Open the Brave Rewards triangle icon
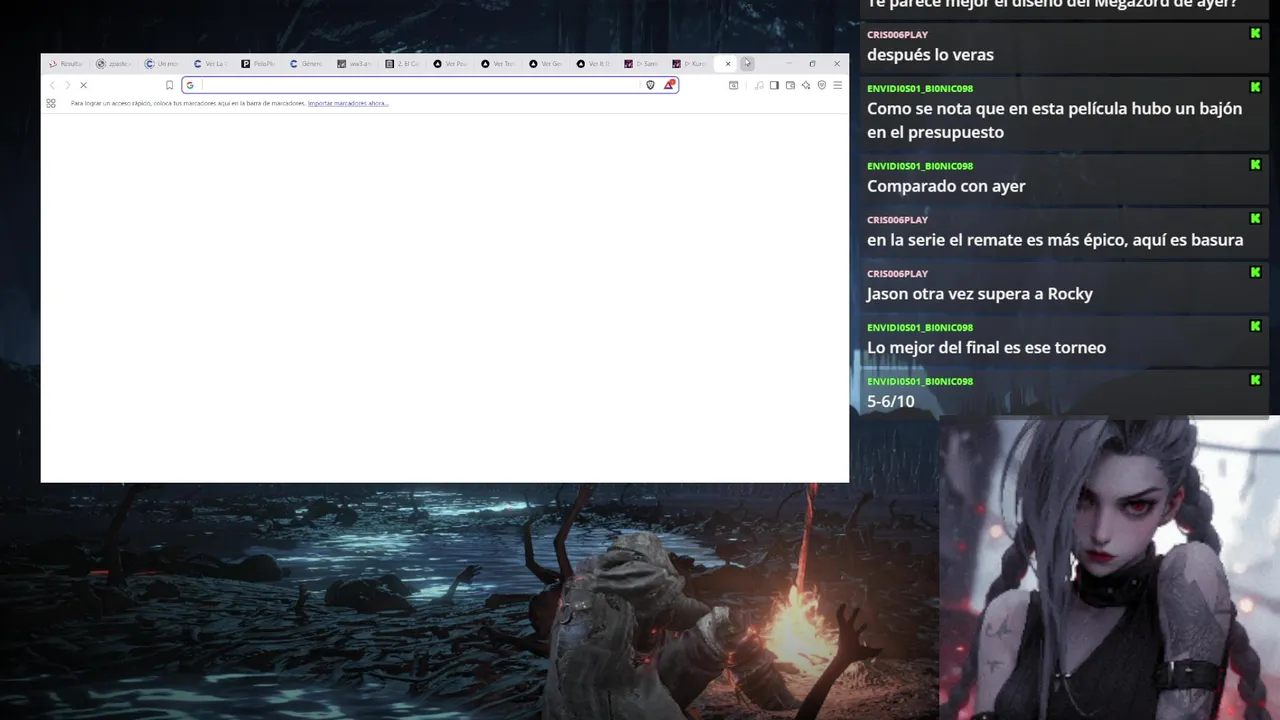Image resolution: width=1280 pixels, height=720 pixels. (669, 85)
